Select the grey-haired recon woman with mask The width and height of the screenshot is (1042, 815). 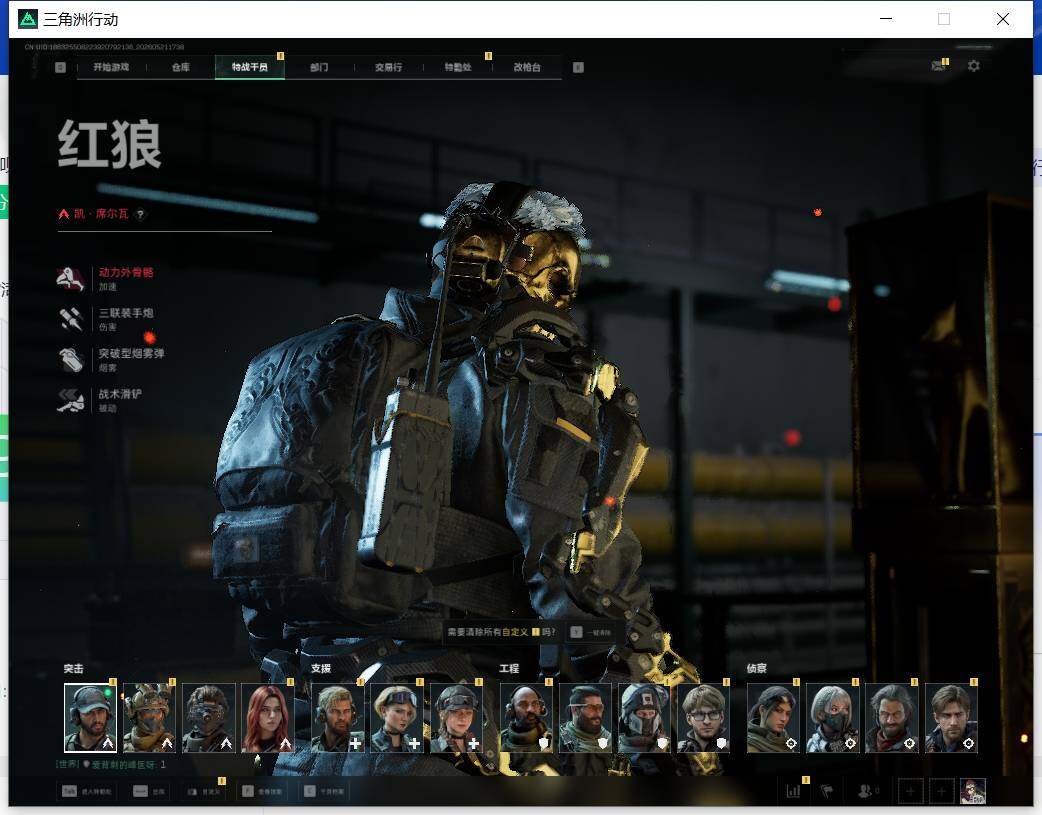point(832,717)
